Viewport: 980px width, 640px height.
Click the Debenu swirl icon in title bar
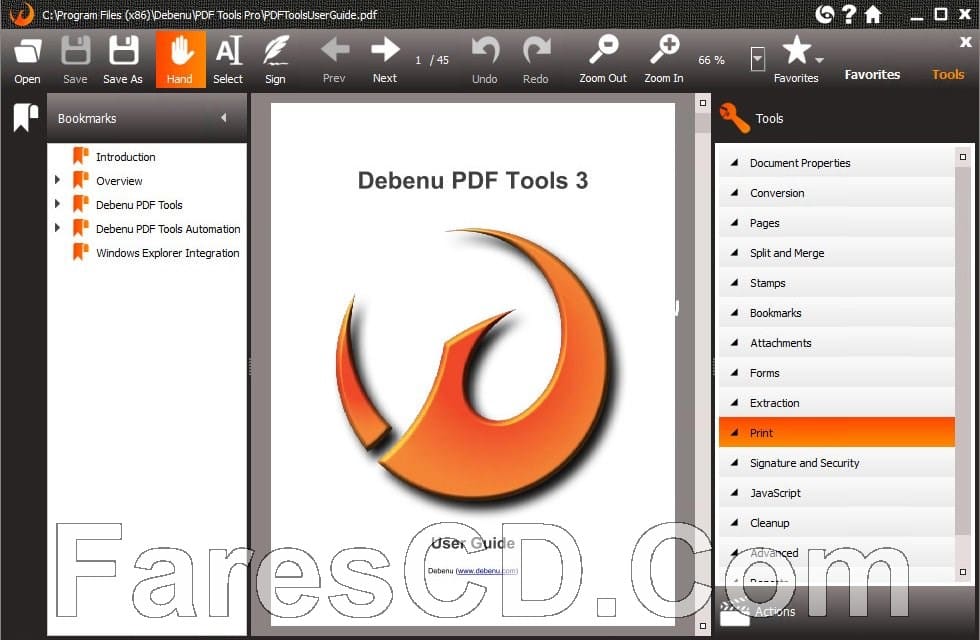(824, 14)
